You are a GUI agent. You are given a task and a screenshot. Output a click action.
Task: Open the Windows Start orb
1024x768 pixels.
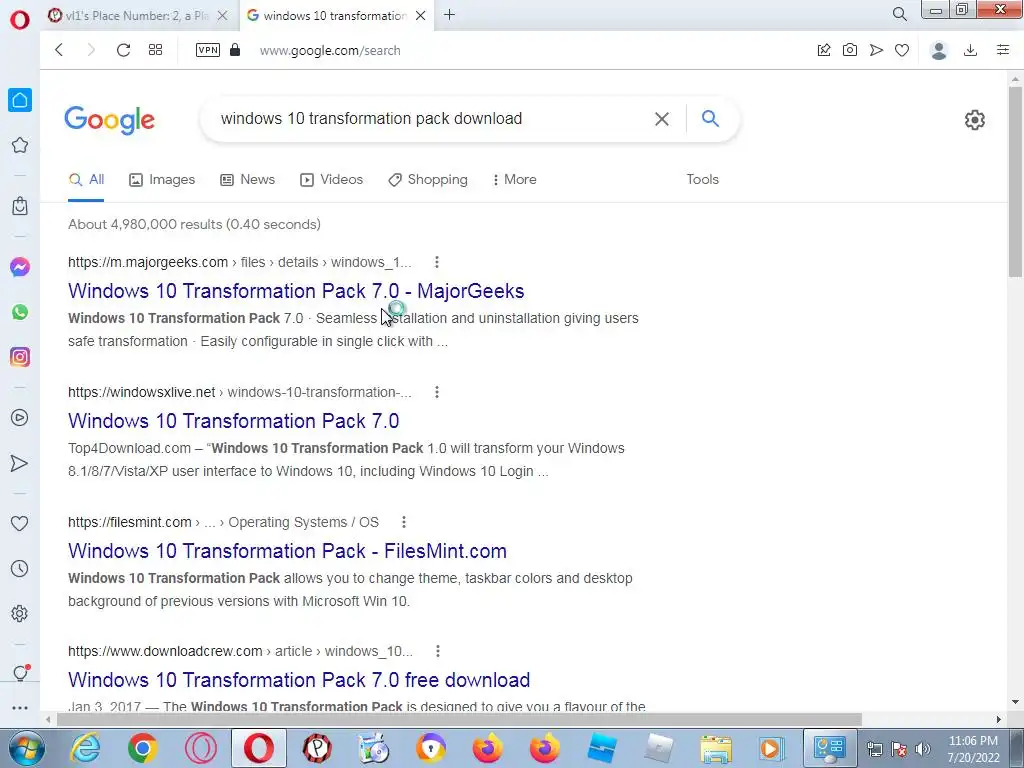pyautogui.click(x=26, y=748)
